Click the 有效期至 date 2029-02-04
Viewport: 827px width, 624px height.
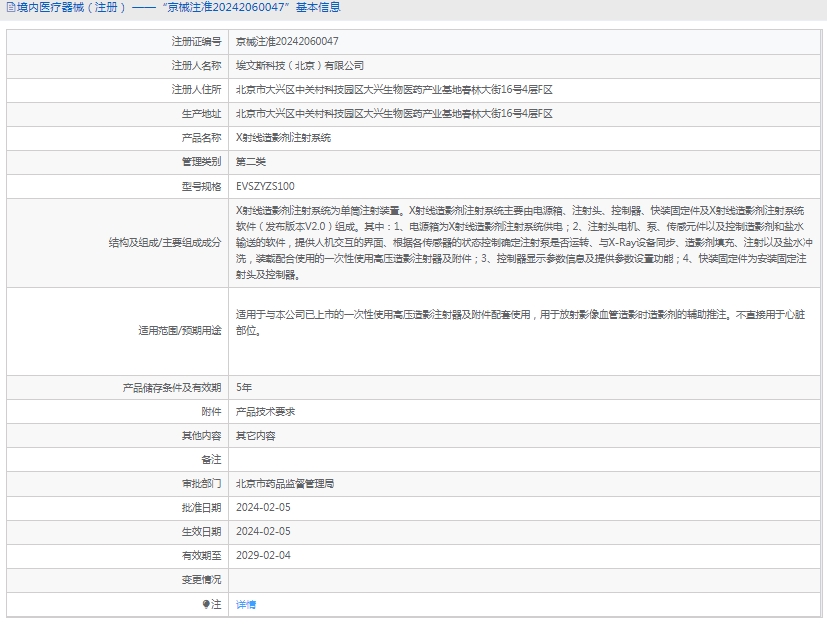[263, 555]
